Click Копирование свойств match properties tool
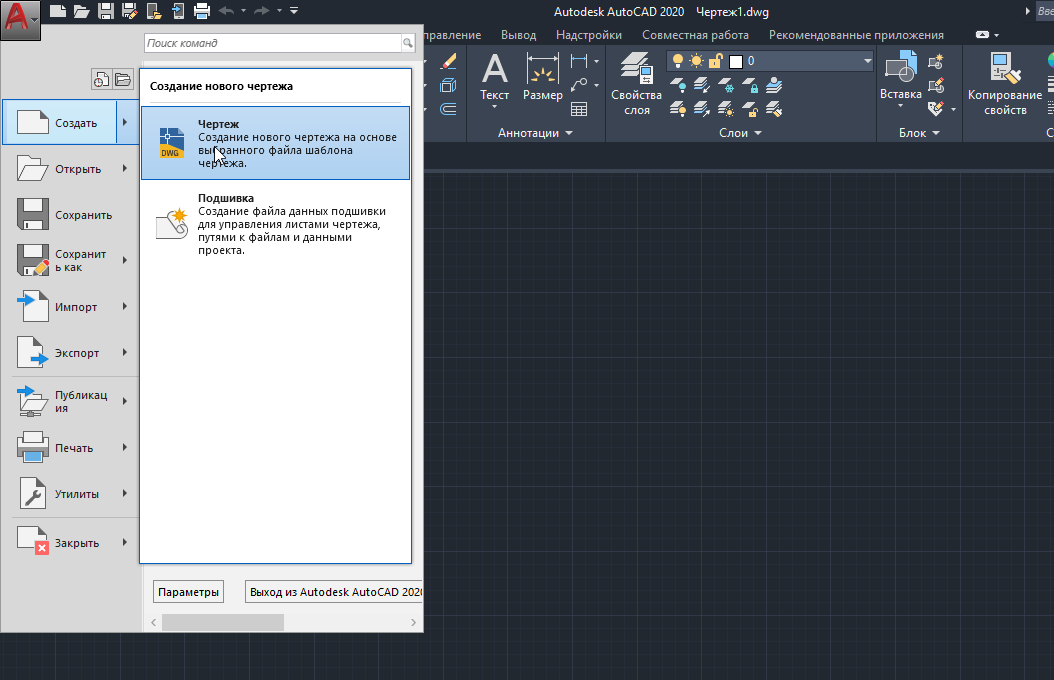The image size is (1054, 680). [1005, 84]
